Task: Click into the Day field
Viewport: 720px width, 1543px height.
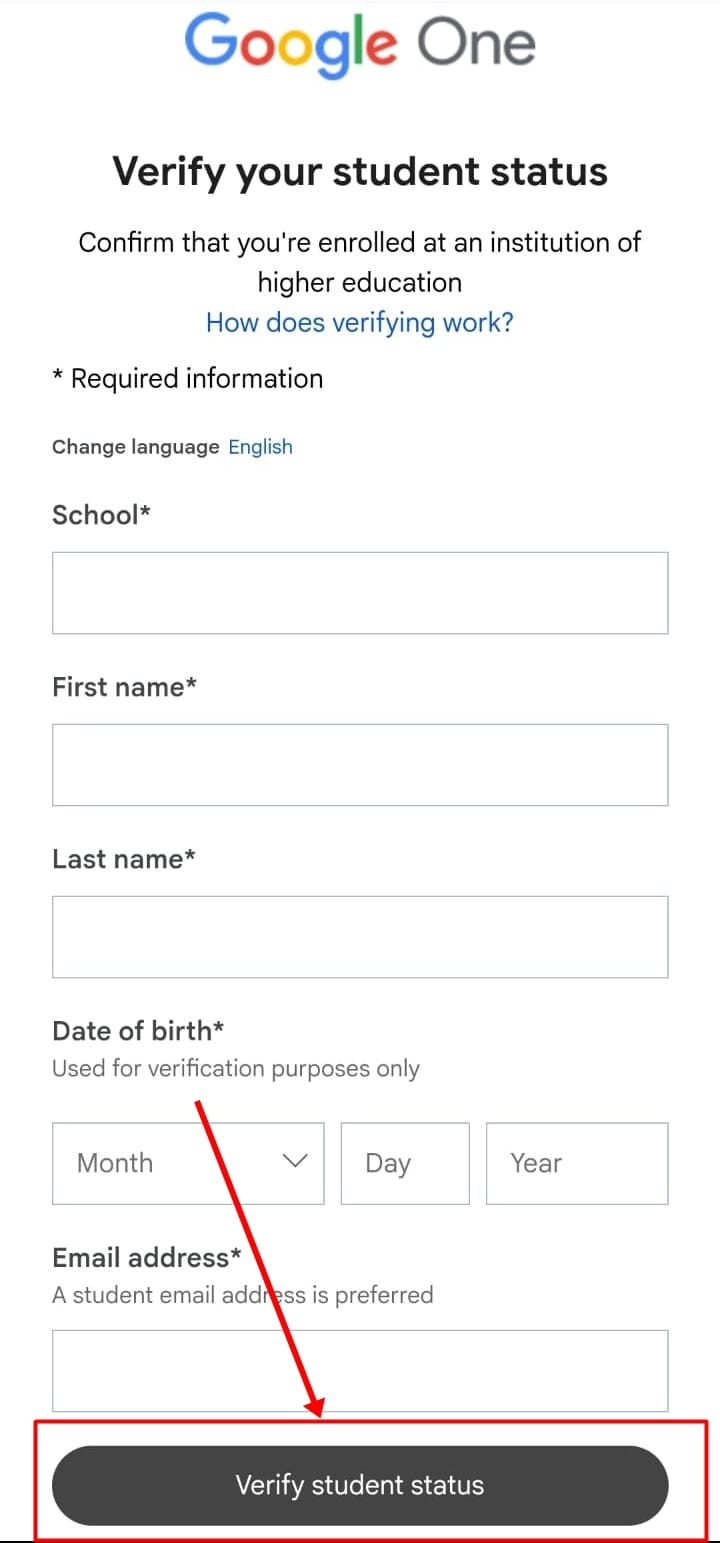Action: pyautogui.click(x=405, y=1162)
